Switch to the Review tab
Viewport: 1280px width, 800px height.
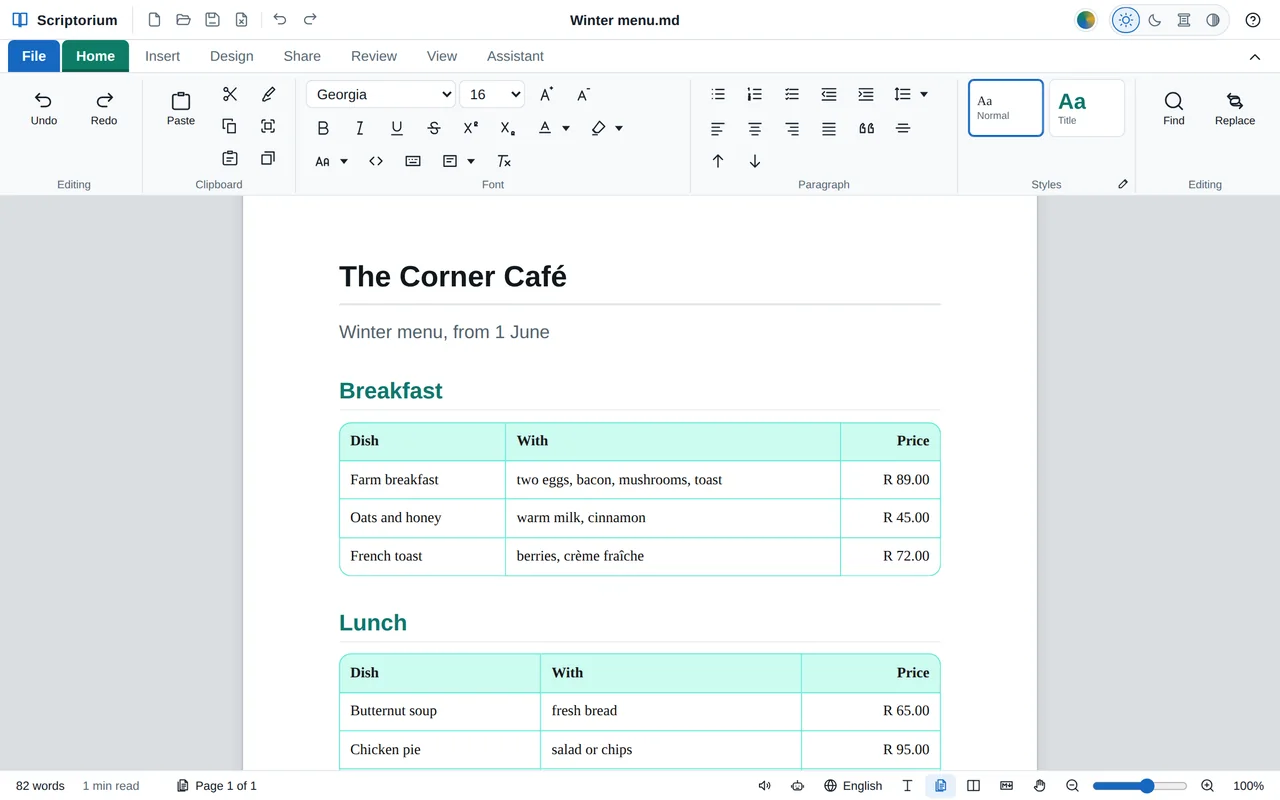(x=374, y=56)
